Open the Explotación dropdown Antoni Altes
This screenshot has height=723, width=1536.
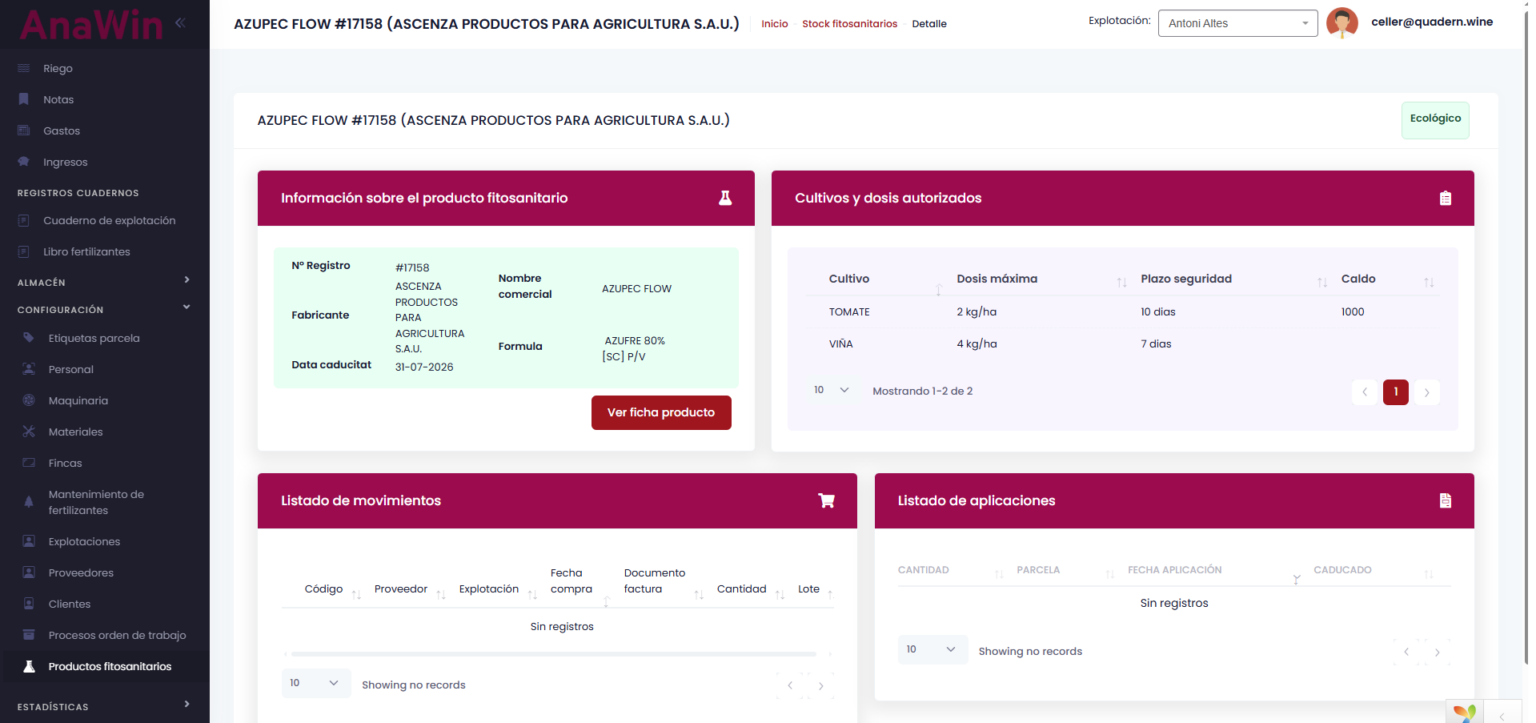[x=1237, y=23]
